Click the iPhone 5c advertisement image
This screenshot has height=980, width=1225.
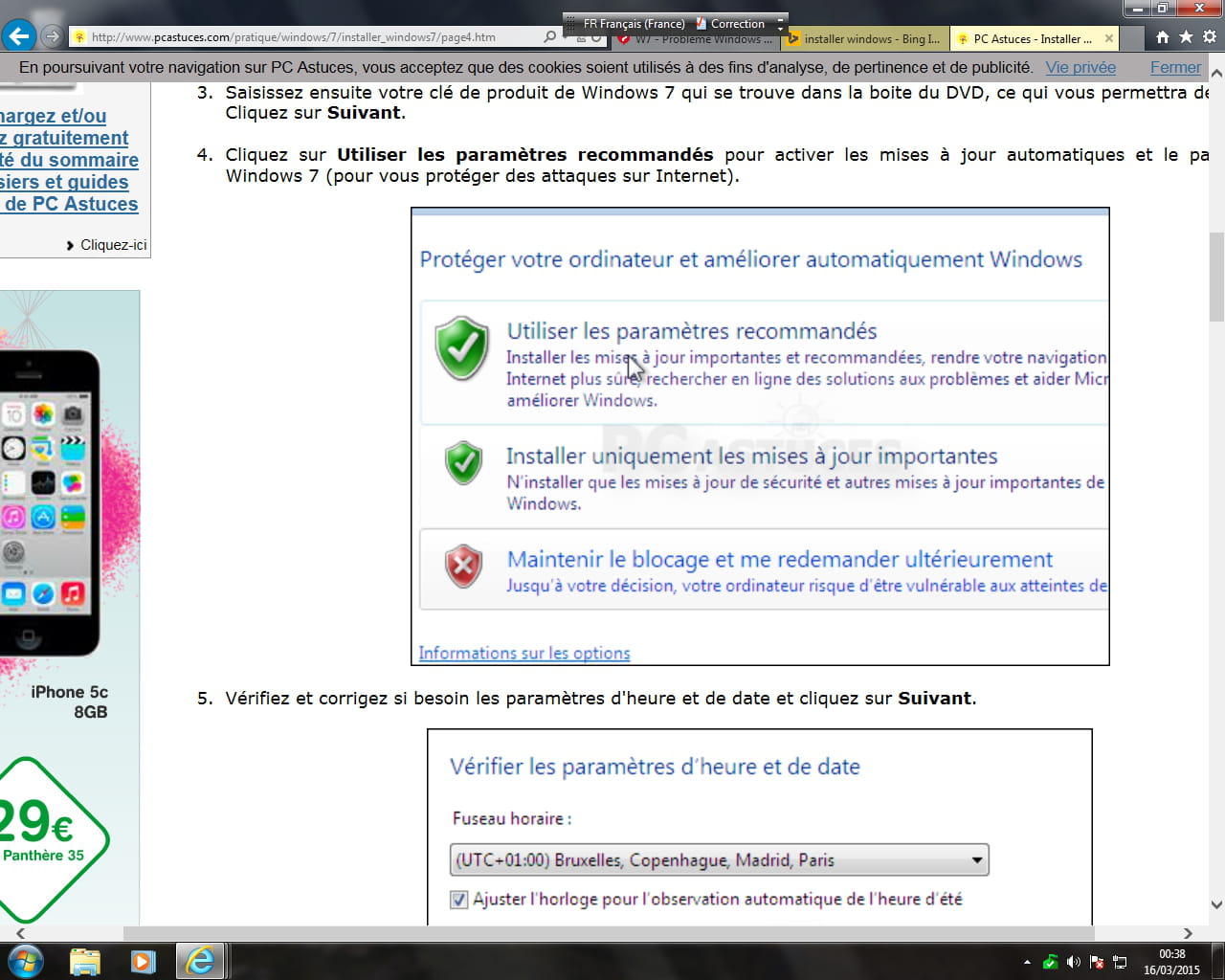[x=49, y=502]
